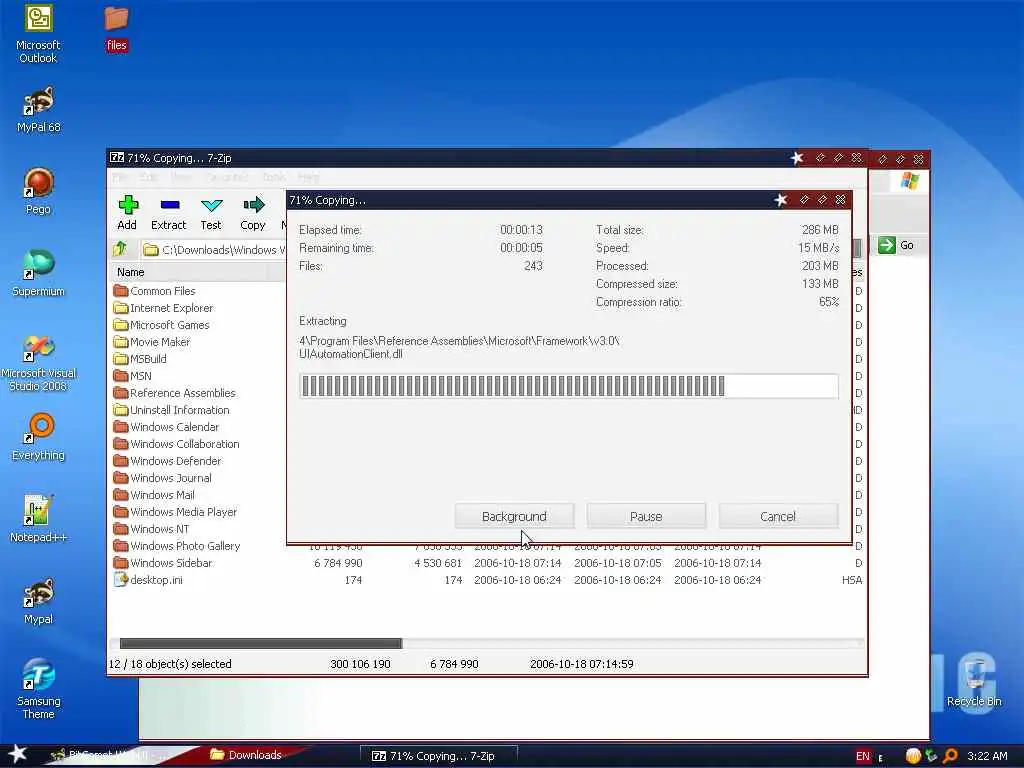Select the Common Files folder icon

tap(120, 291)
